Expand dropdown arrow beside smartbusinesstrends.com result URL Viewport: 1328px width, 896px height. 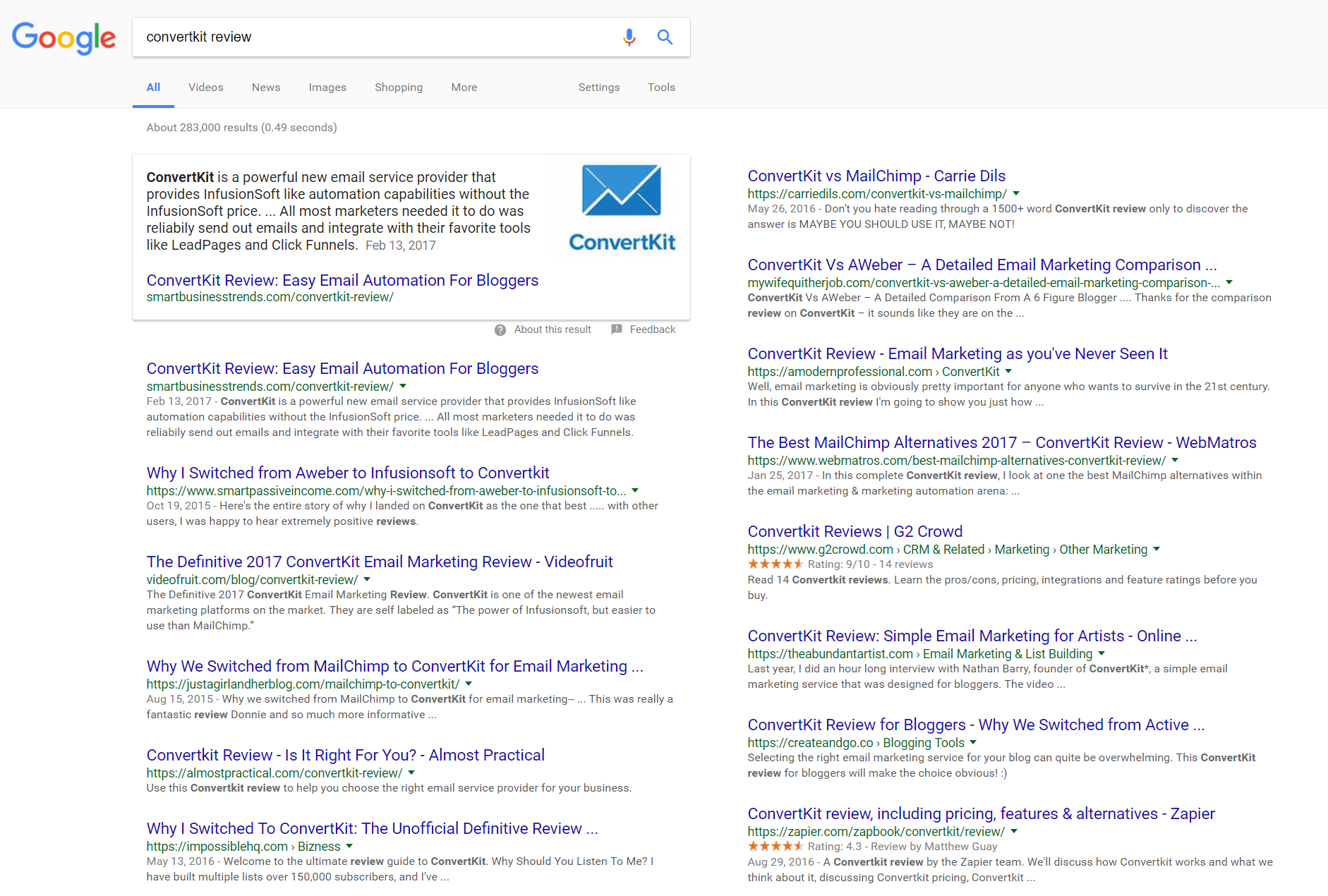point(403,386)
